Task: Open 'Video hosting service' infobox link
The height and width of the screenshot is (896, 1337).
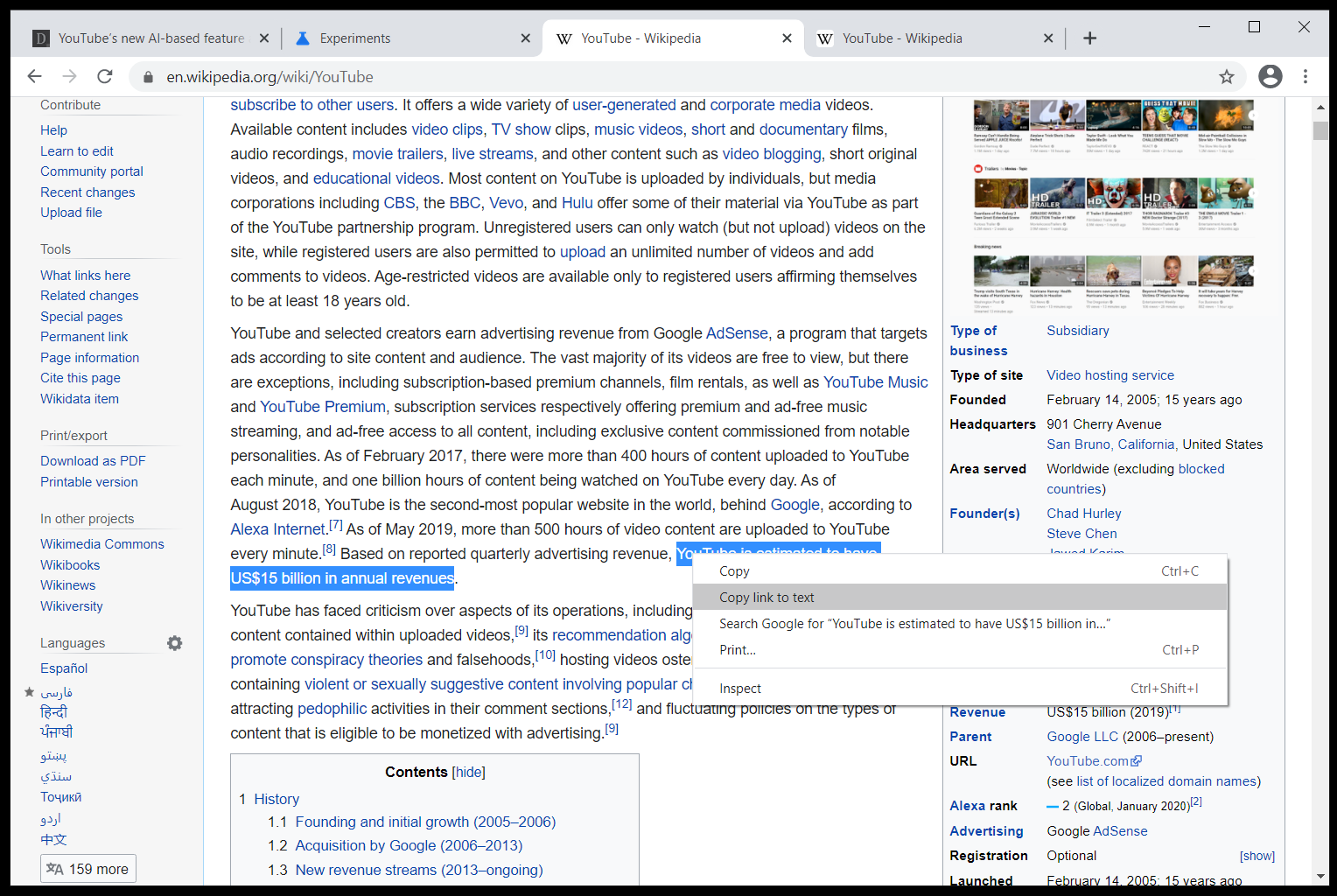Action: 1110,375
